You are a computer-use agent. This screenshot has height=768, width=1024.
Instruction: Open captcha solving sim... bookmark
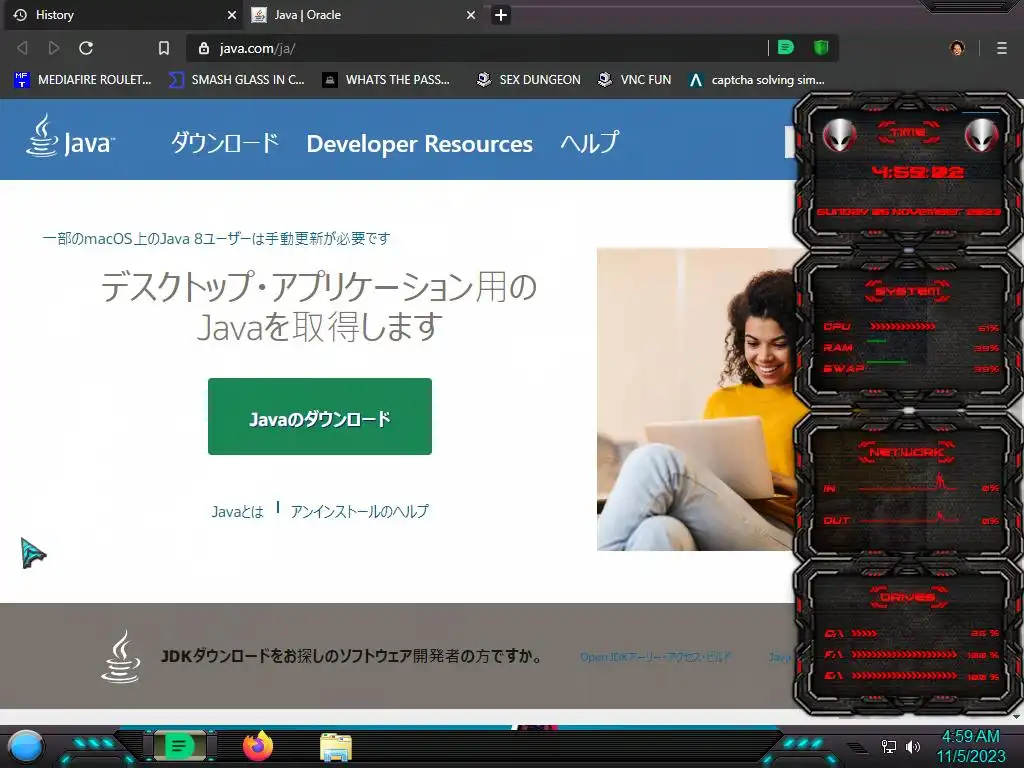pos(757,80)
